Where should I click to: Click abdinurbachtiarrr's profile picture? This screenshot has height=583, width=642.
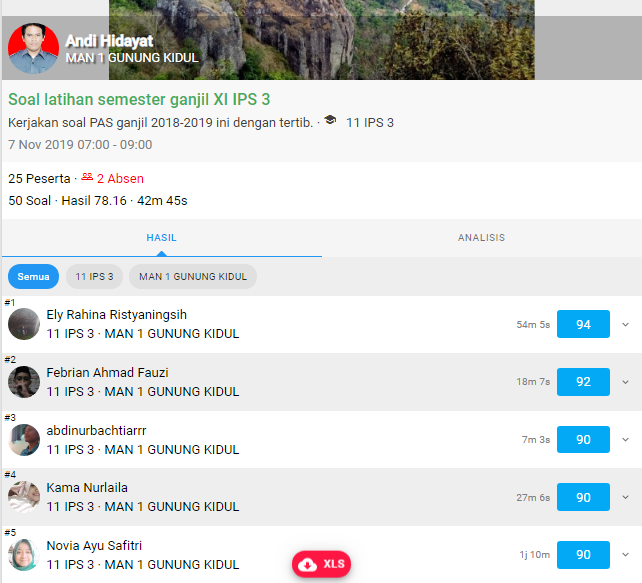coord(24,440)
